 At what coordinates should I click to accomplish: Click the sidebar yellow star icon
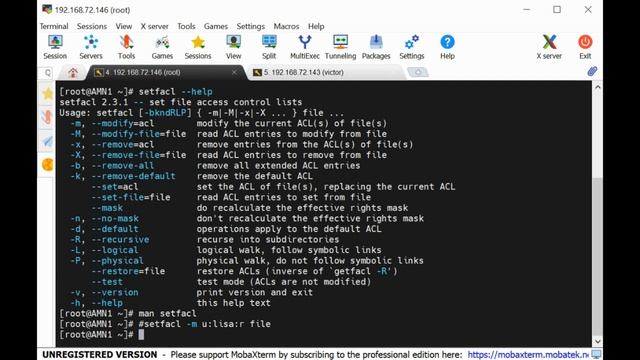[47, 93]
